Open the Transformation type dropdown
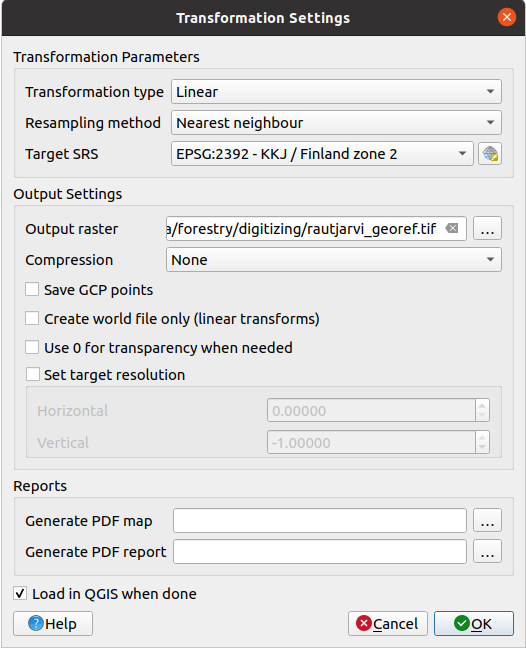The image size is (526, 649). pyautogui.click(x=336, y=91)
